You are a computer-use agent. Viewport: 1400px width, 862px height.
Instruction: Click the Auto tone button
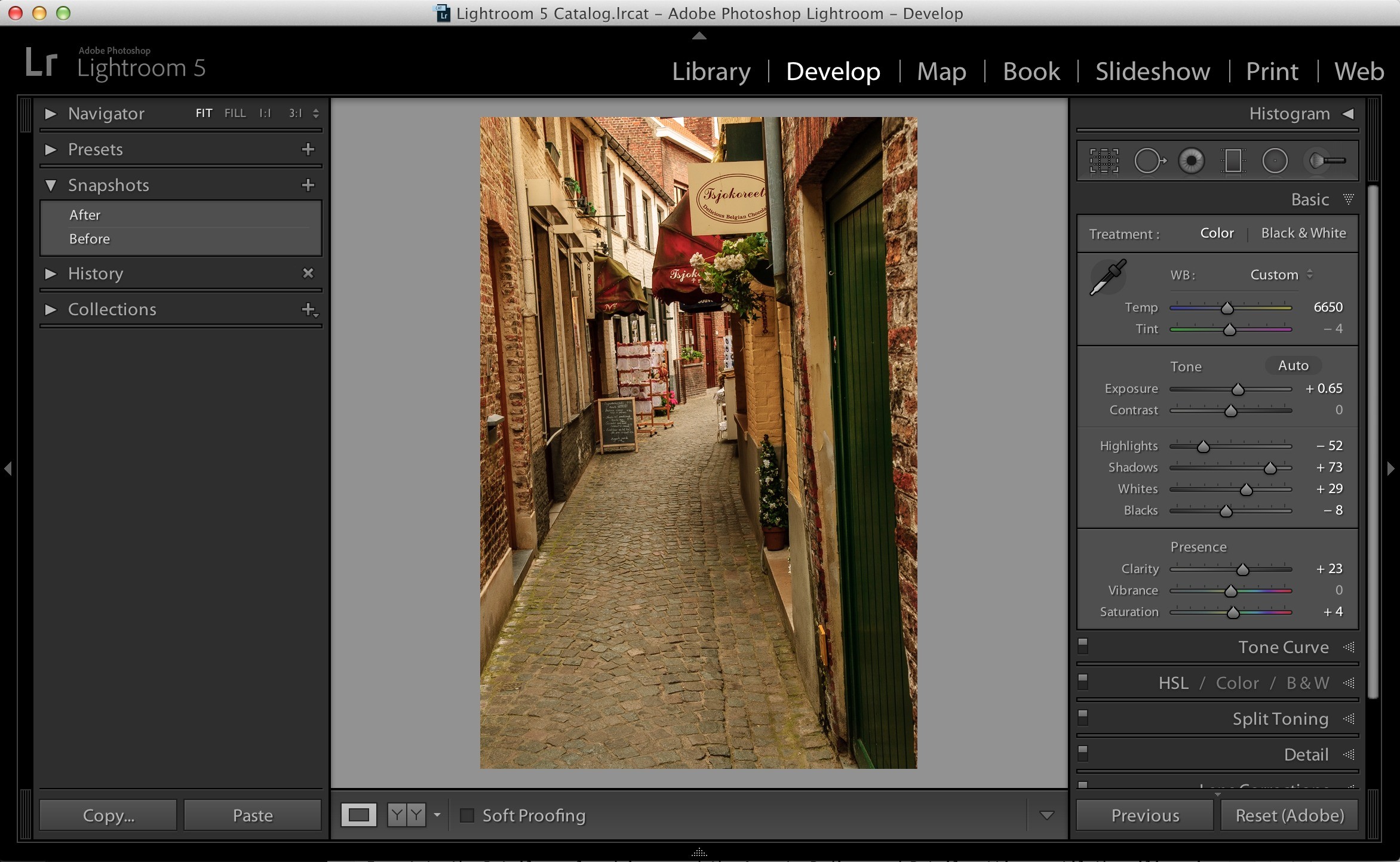[1293, 365]
